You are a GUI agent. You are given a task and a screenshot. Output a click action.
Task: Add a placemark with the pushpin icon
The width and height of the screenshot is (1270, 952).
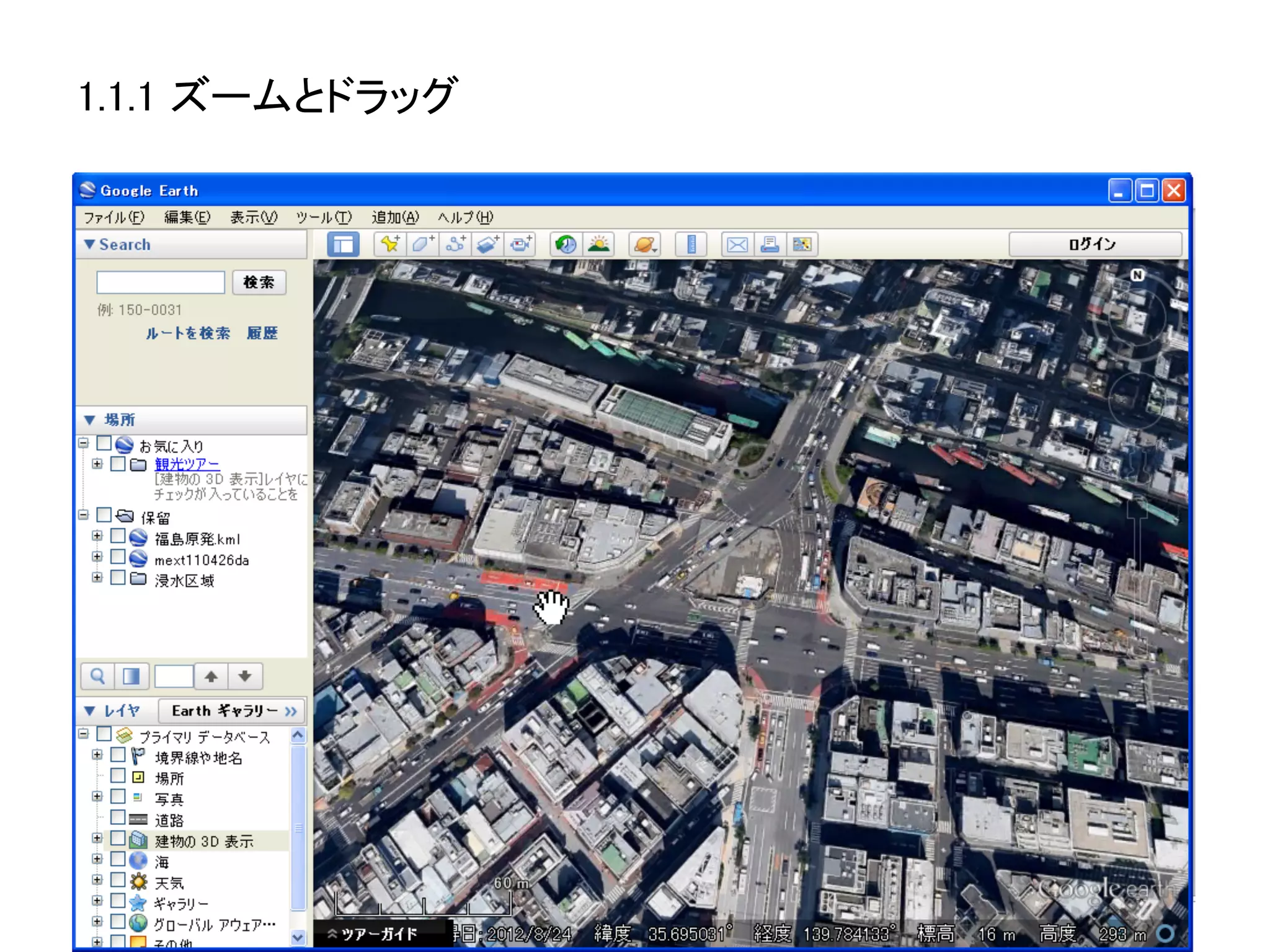coord(390,244)
